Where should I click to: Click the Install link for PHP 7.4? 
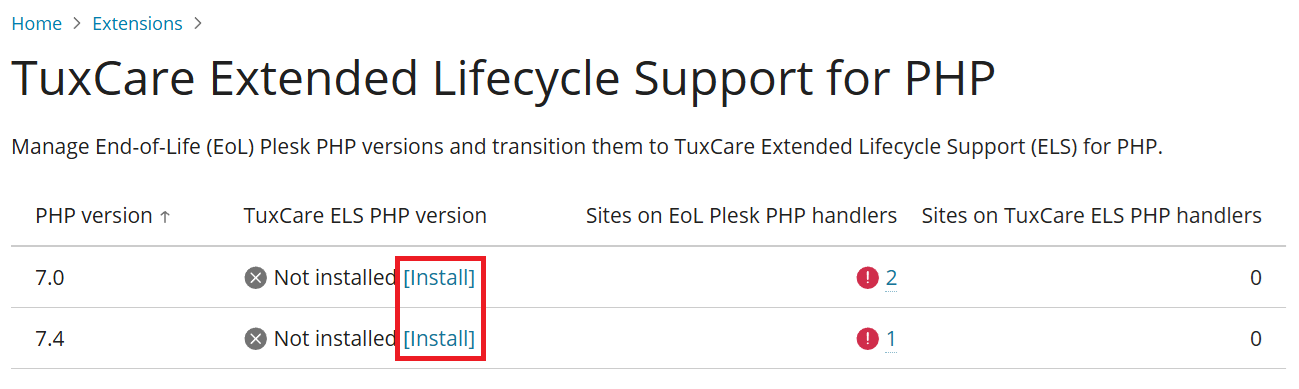[439, 338]
